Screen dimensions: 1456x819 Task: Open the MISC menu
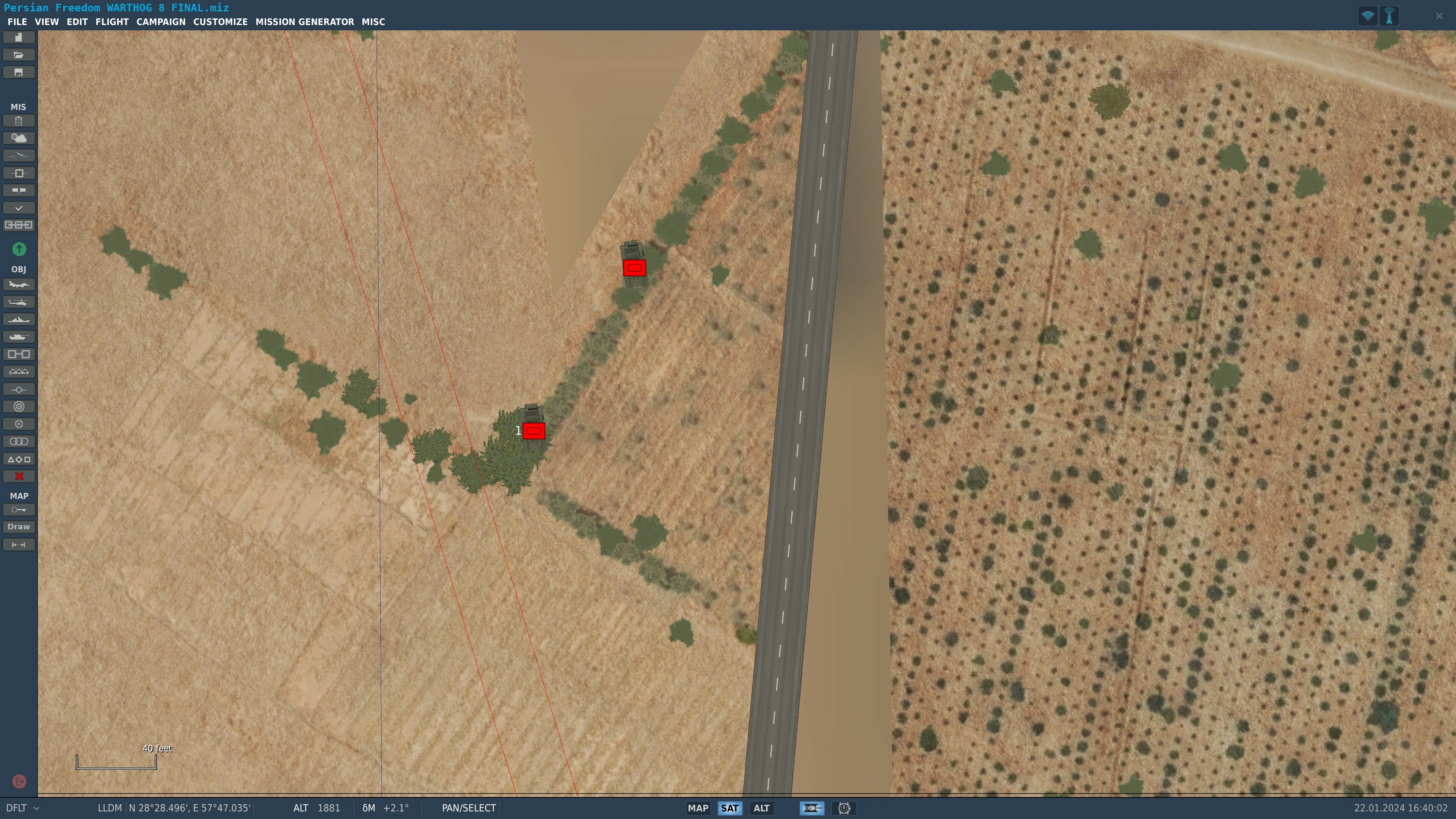[x=373, y=22]
